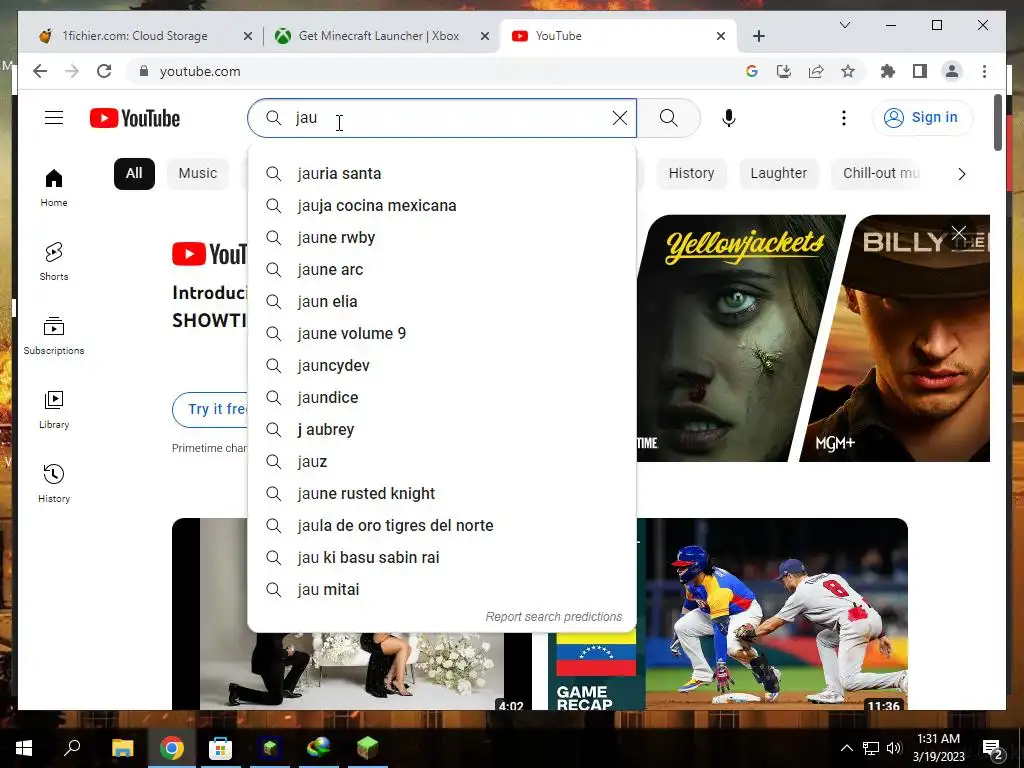Screen dimensions: 1024x768
Task: Open Chrome extensions puzzle icon
Action: [x=888, y=71]
